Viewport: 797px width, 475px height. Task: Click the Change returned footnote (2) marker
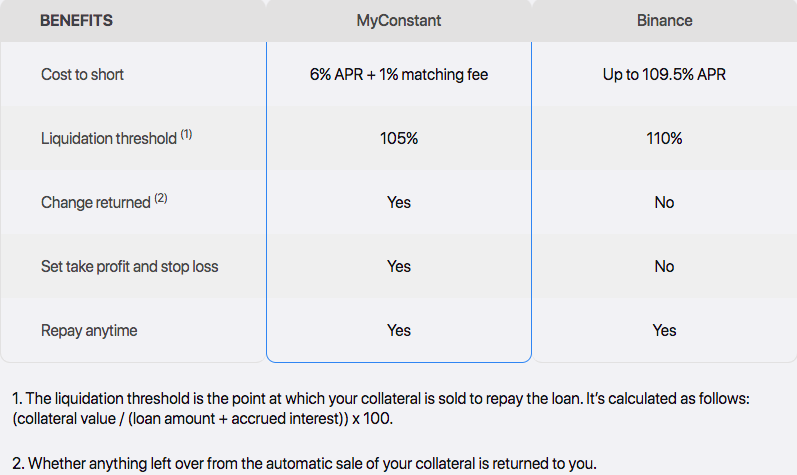(161, 199)
